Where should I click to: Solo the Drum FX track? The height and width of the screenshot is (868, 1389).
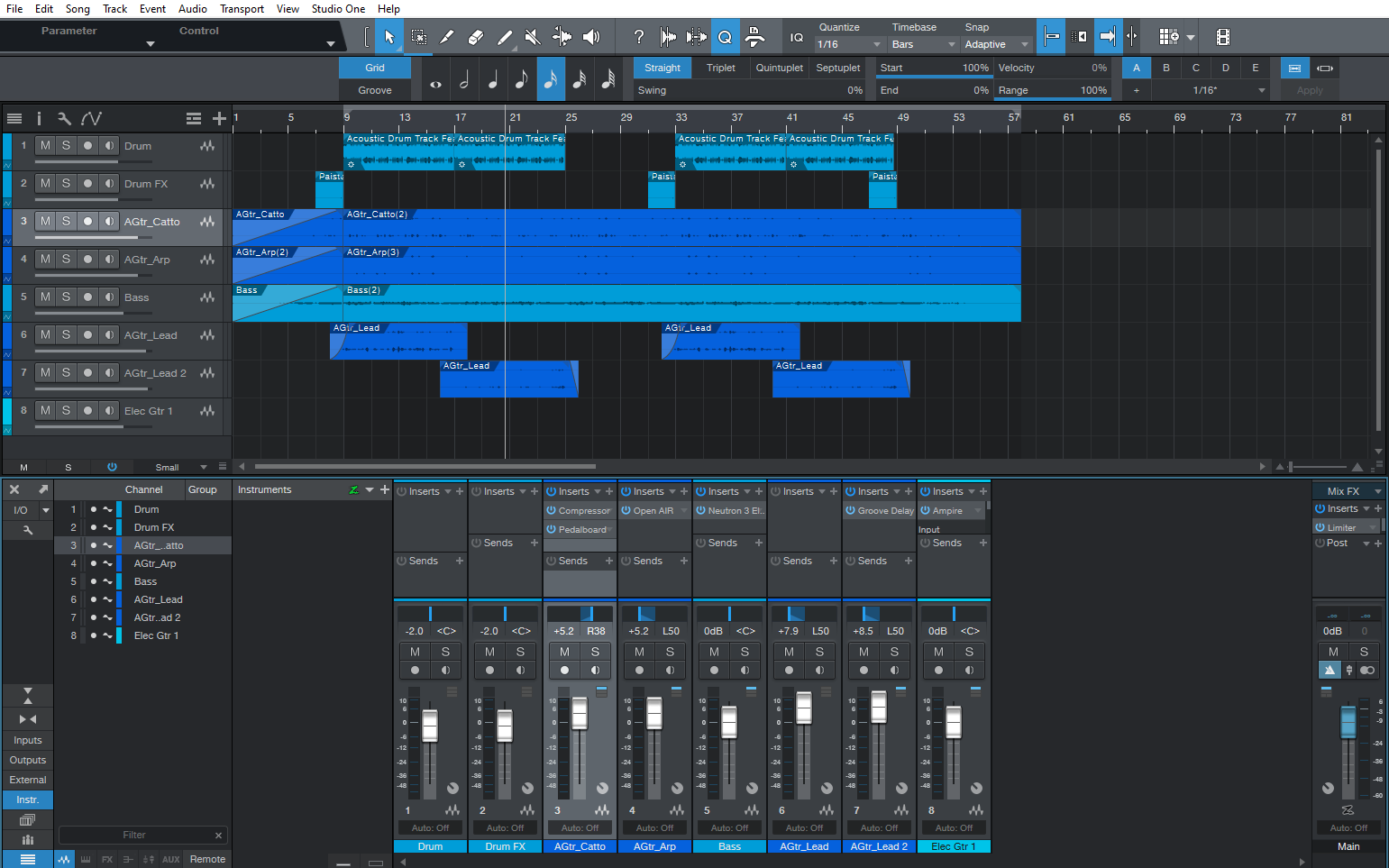[x=66, y=183]
